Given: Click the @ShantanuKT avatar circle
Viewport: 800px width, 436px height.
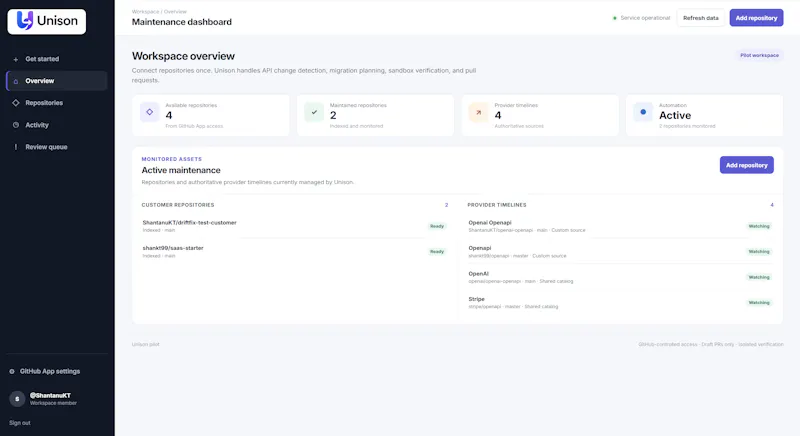Looking at the screenshot, I should [x=17, y=399].
